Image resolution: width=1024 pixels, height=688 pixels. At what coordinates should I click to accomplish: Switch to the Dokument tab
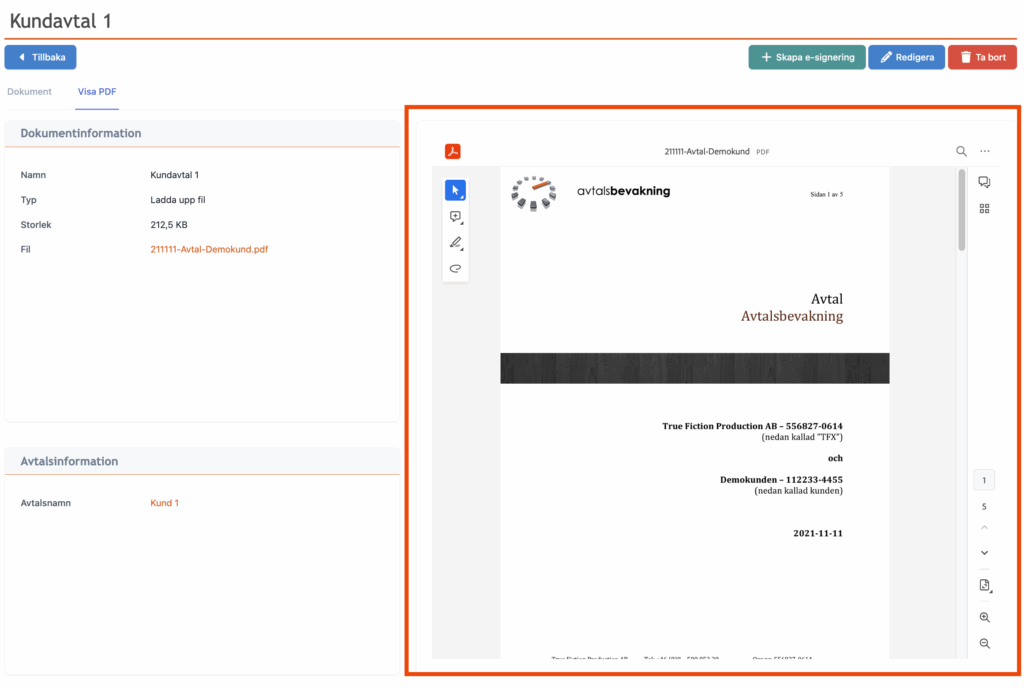pyautogui.click(x=29, y=92)
